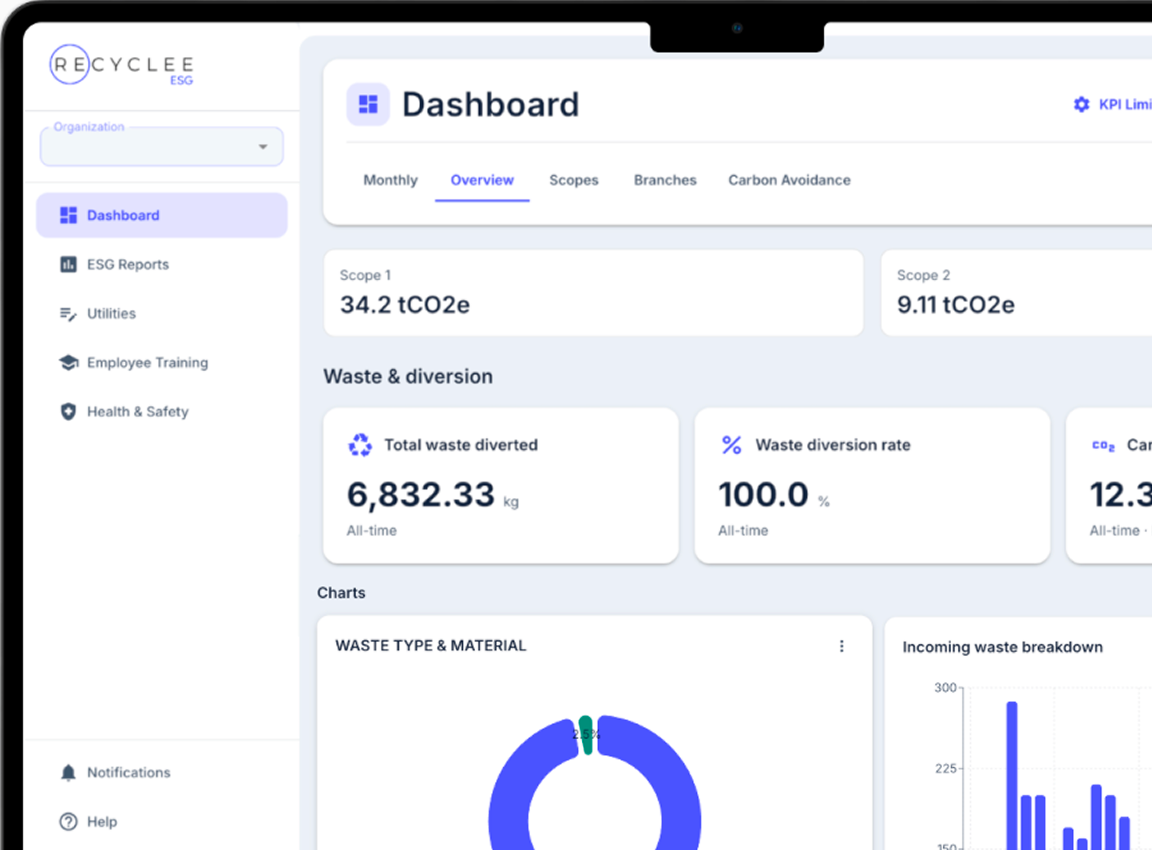The width and height of the screenshot is (1152, 850).
Task: Open the Help page link
Action: coord(162,821)
